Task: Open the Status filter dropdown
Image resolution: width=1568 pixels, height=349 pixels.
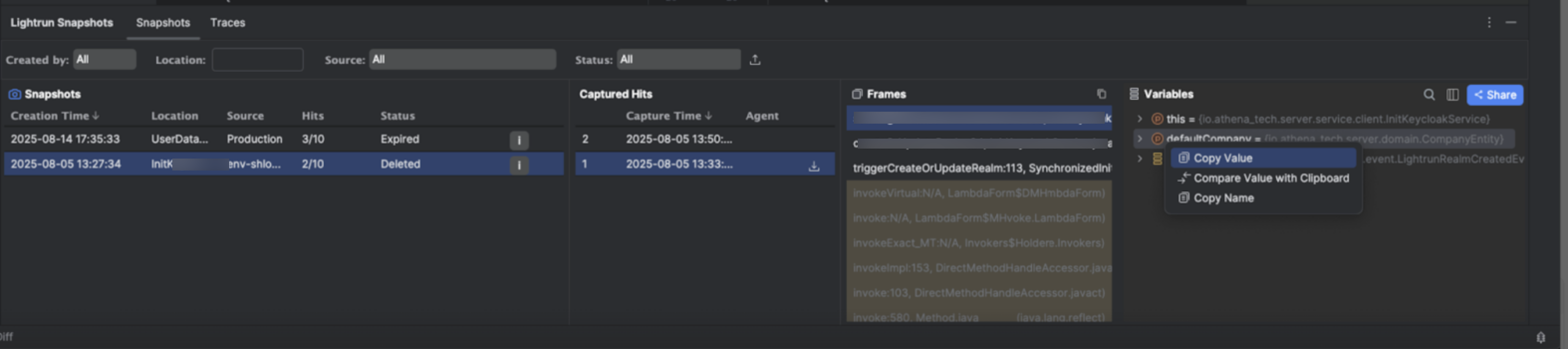Action: 678,60
